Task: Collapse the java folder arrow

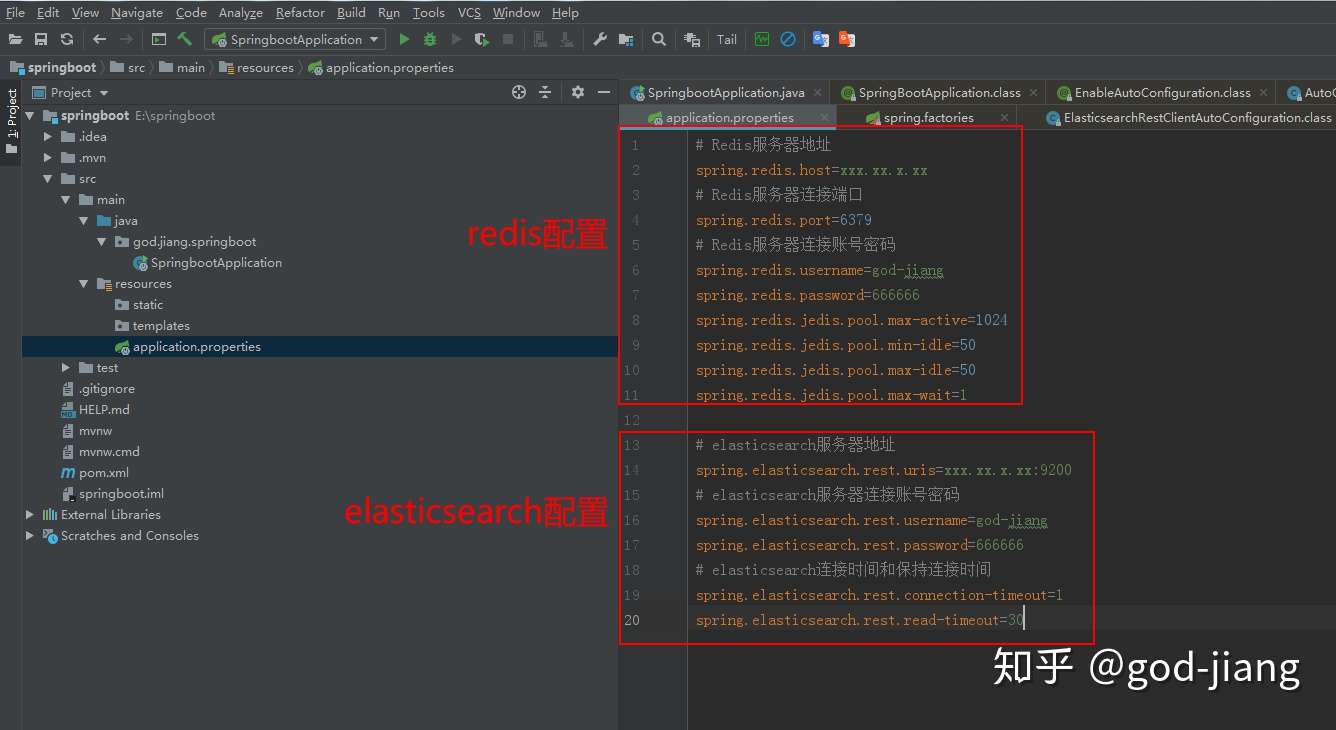Action: pyautogui.click(x=84, y=221)
